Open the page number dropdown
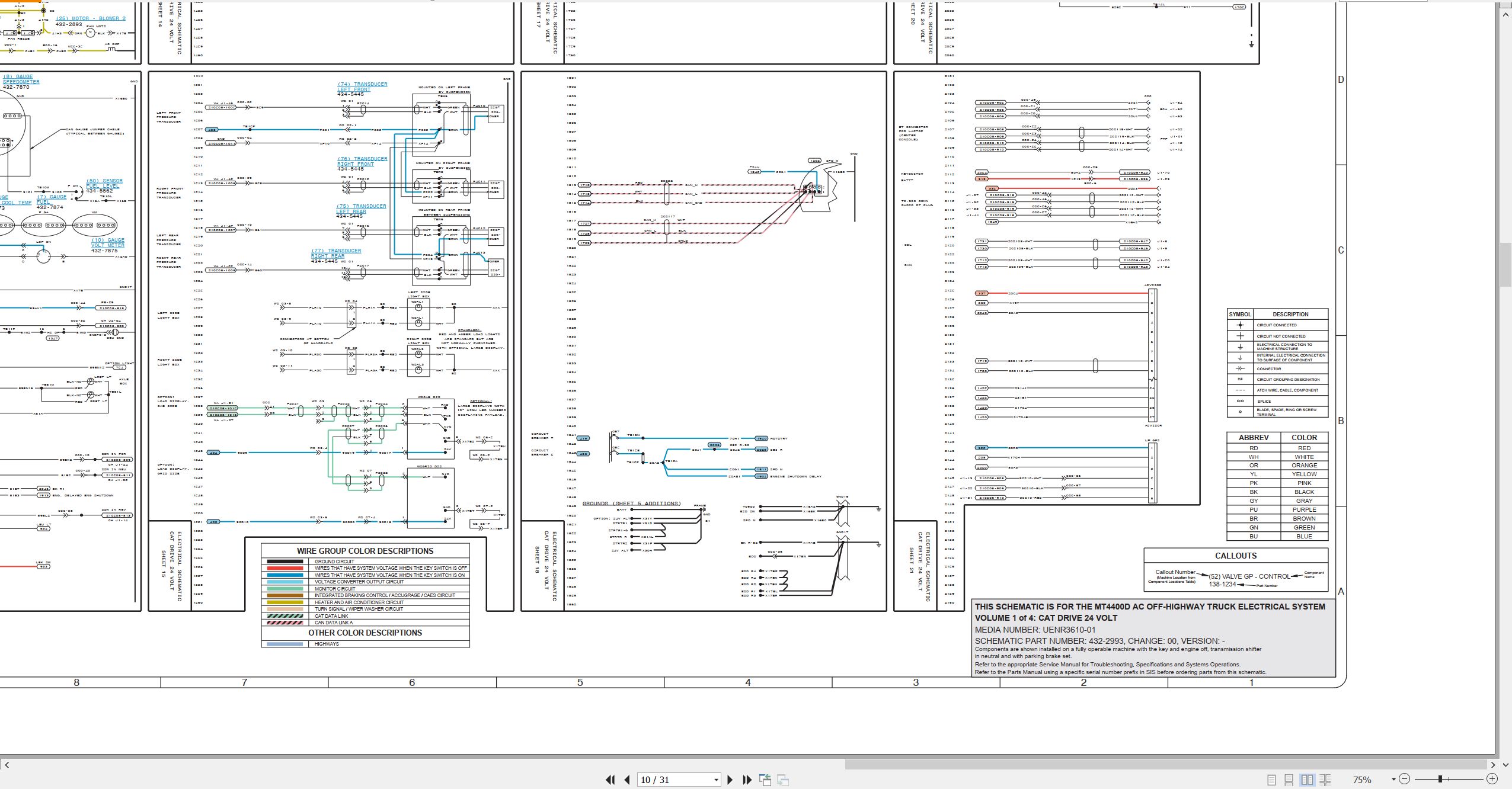This screenshot has height=789, width=1512. coord(716,780)
